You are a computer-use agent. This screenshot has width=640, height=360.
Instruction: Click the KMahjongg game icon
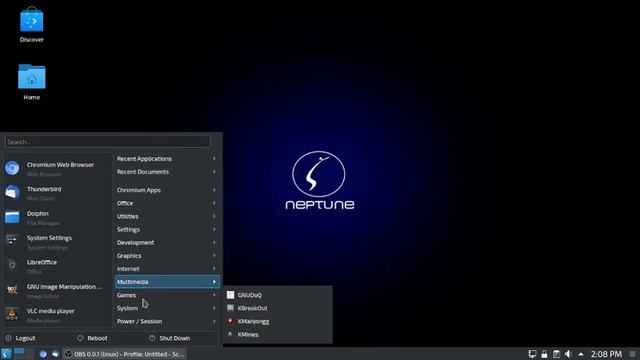231,321
